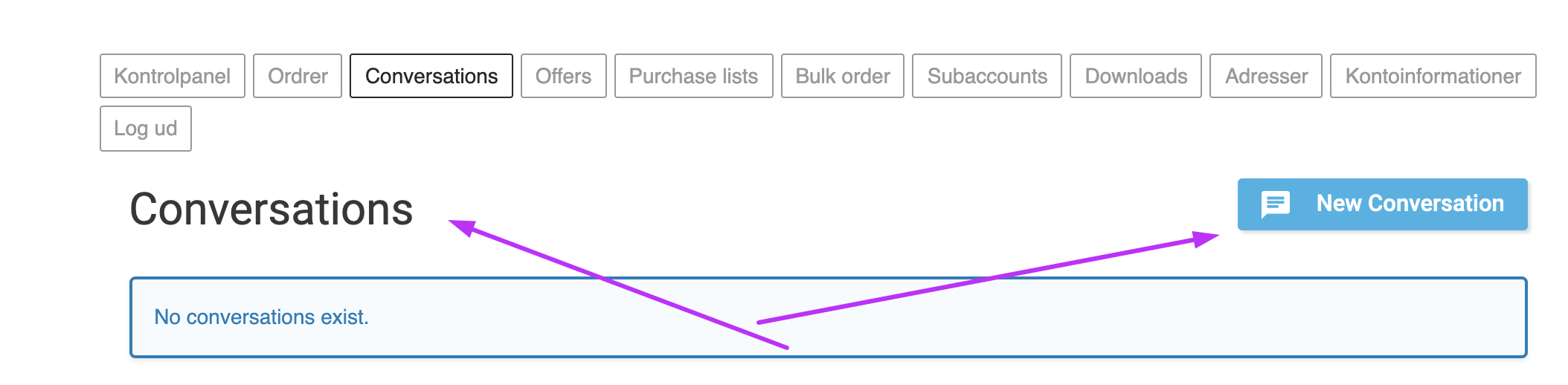Select the active Conversations tab
The width and height of the screenshot is (1568, 385).
pos(431,76)
